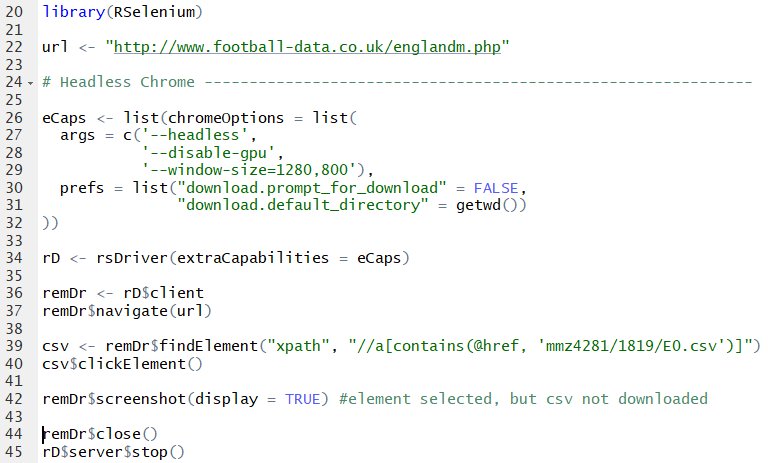The image size is (768, 463).
Task: Click line number 39 in gutter
Action: point(14,346)
